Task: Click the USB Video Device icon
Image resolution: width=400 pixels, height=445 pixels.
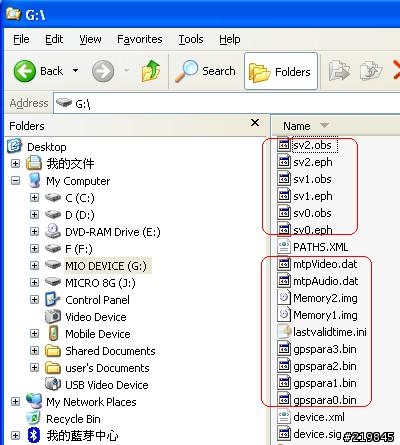Action: tap(53, 384)
